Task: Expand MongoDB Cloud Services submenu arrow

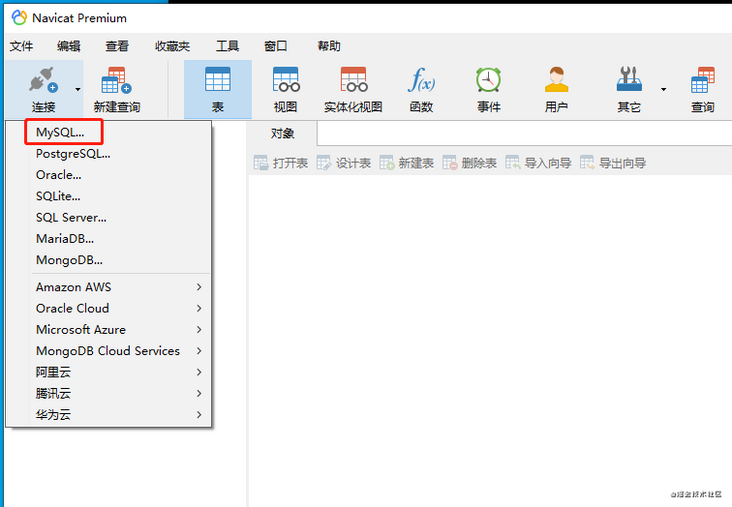Action: point(199,351)
